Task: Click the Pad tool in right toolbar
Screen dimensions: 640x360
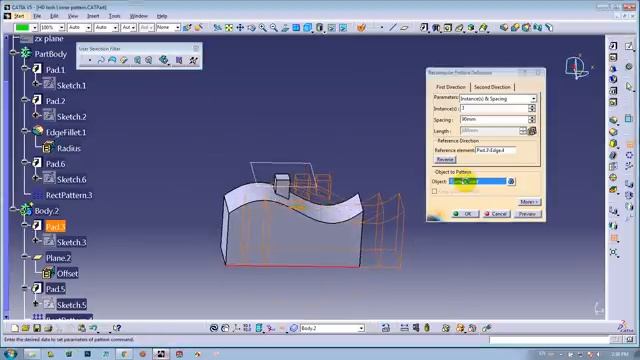Action: pyautogui.click(x=613, y=46)
